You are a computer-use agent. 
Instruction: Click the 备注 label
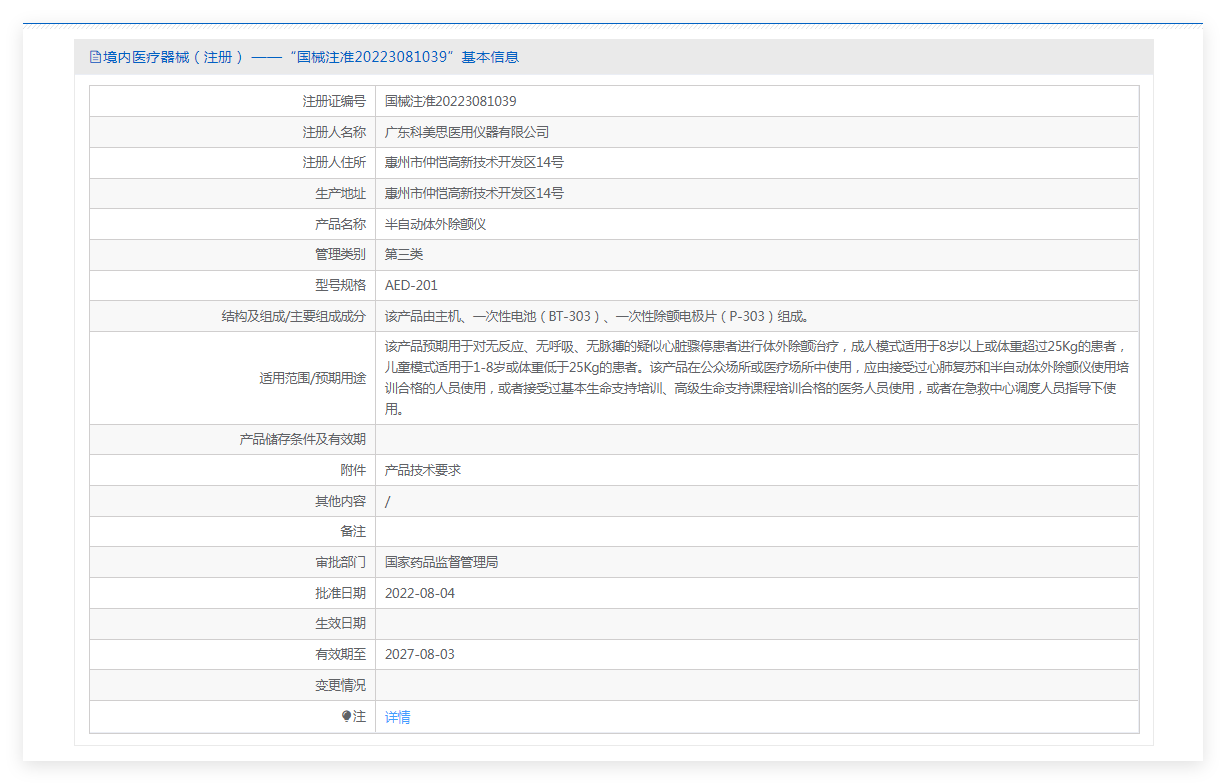pyautogui.click(x=353, y=531)
